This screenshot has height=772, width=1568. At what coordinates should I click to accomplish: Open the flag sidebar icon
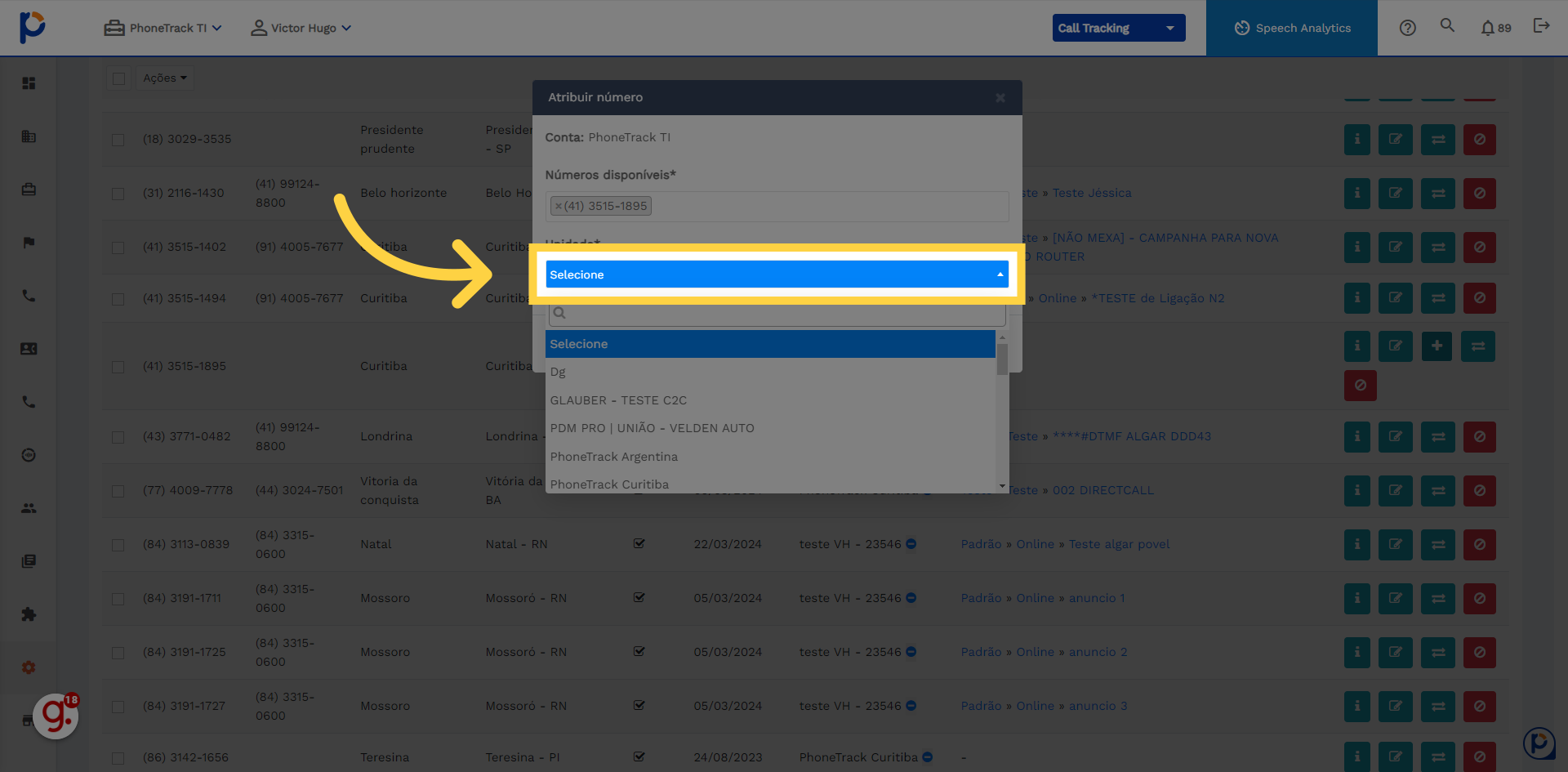pos(29,243)
